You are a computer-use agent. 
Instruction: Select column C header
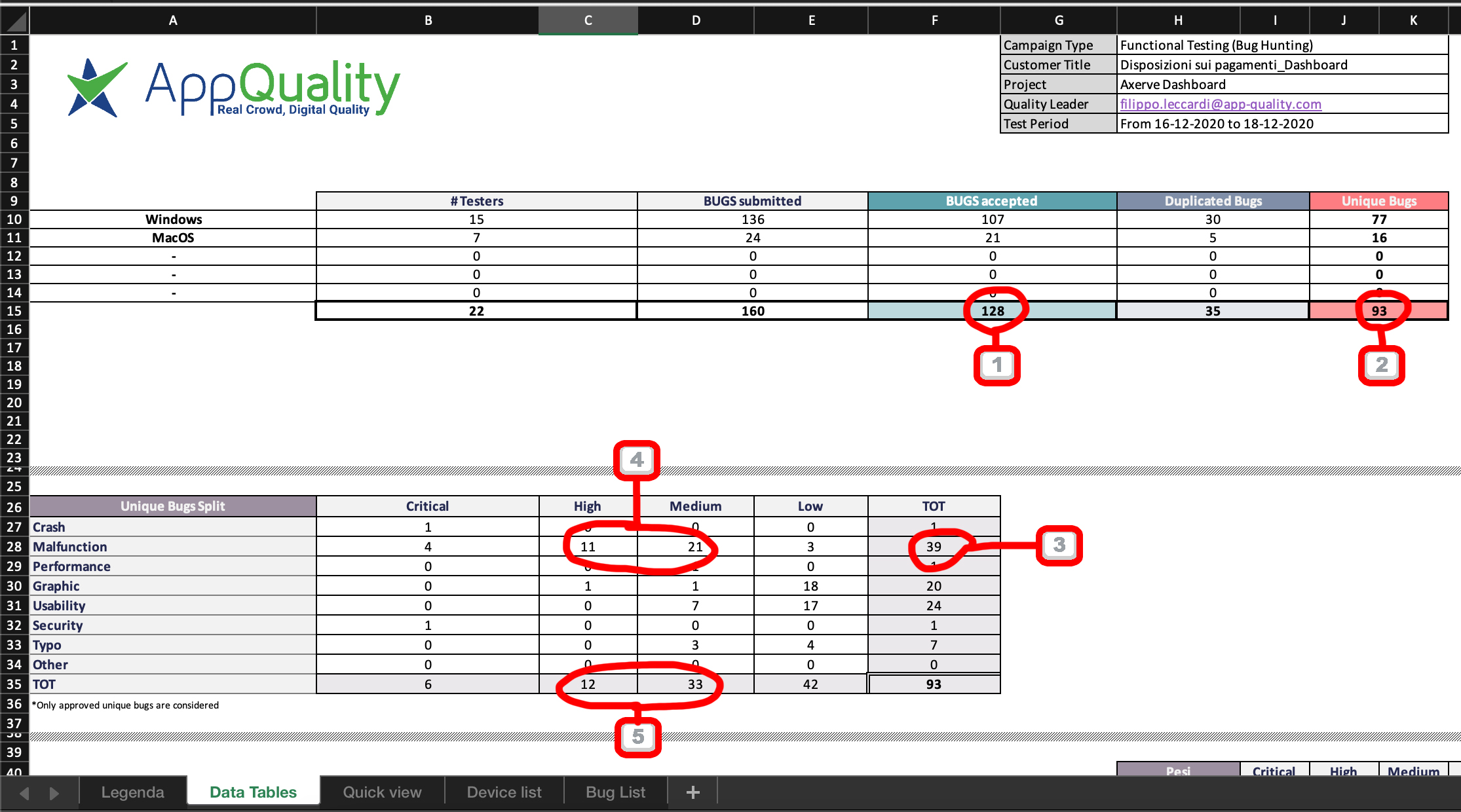pos(588,20)
